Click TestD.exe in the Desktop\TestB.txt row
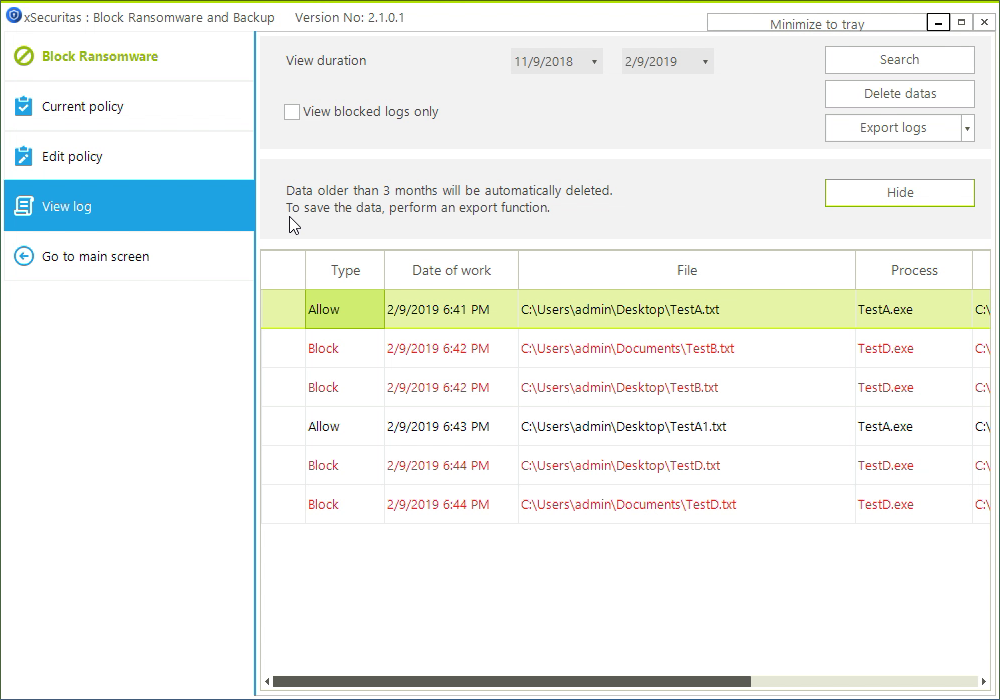Image resolution: width=1000 pixels, height=700 pixels. 914,388
